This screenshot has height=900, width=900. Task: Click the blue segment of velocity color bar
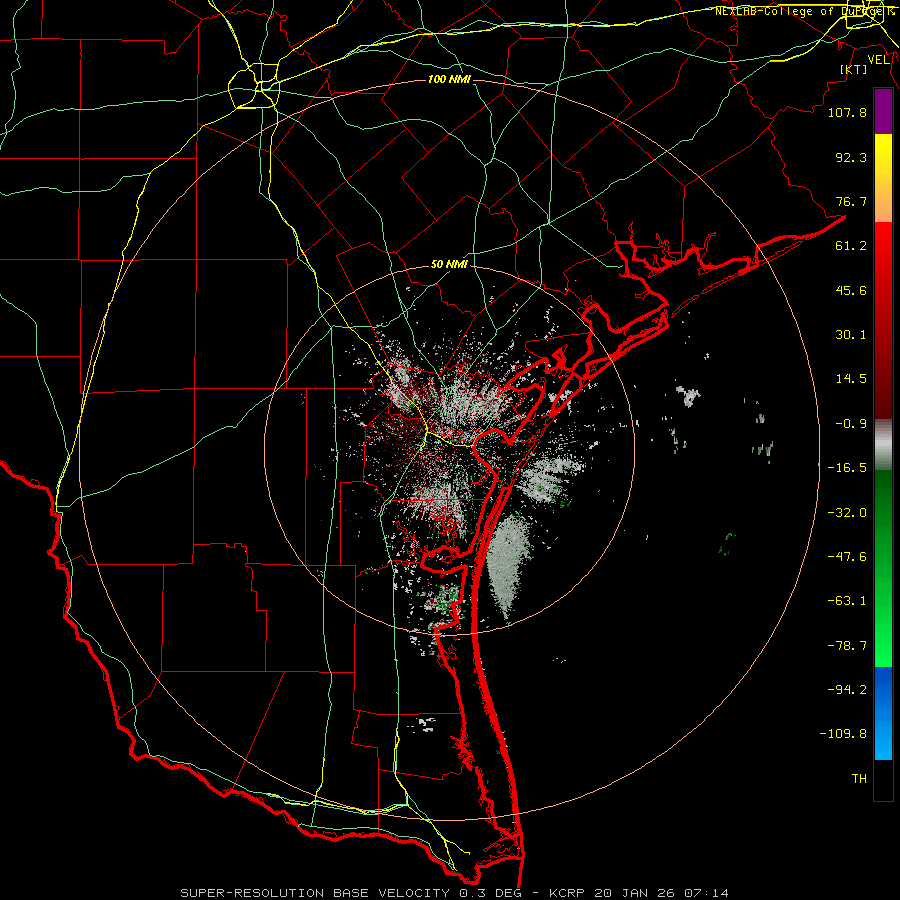(883, 713)
